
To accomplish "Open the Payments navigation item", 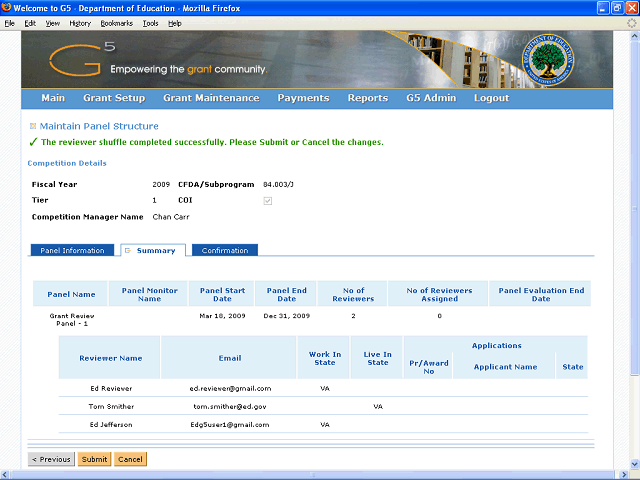I will click(303, 98).
